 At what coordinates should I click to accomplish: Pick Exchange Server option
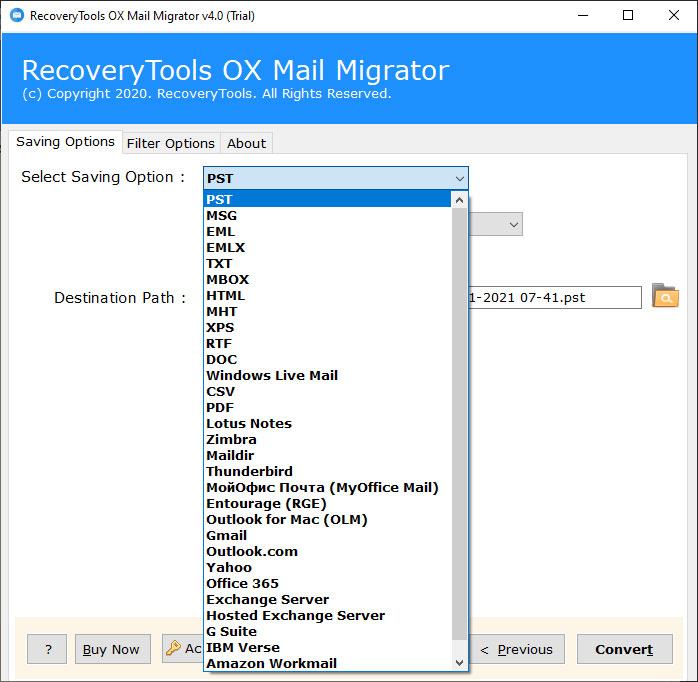327,600
